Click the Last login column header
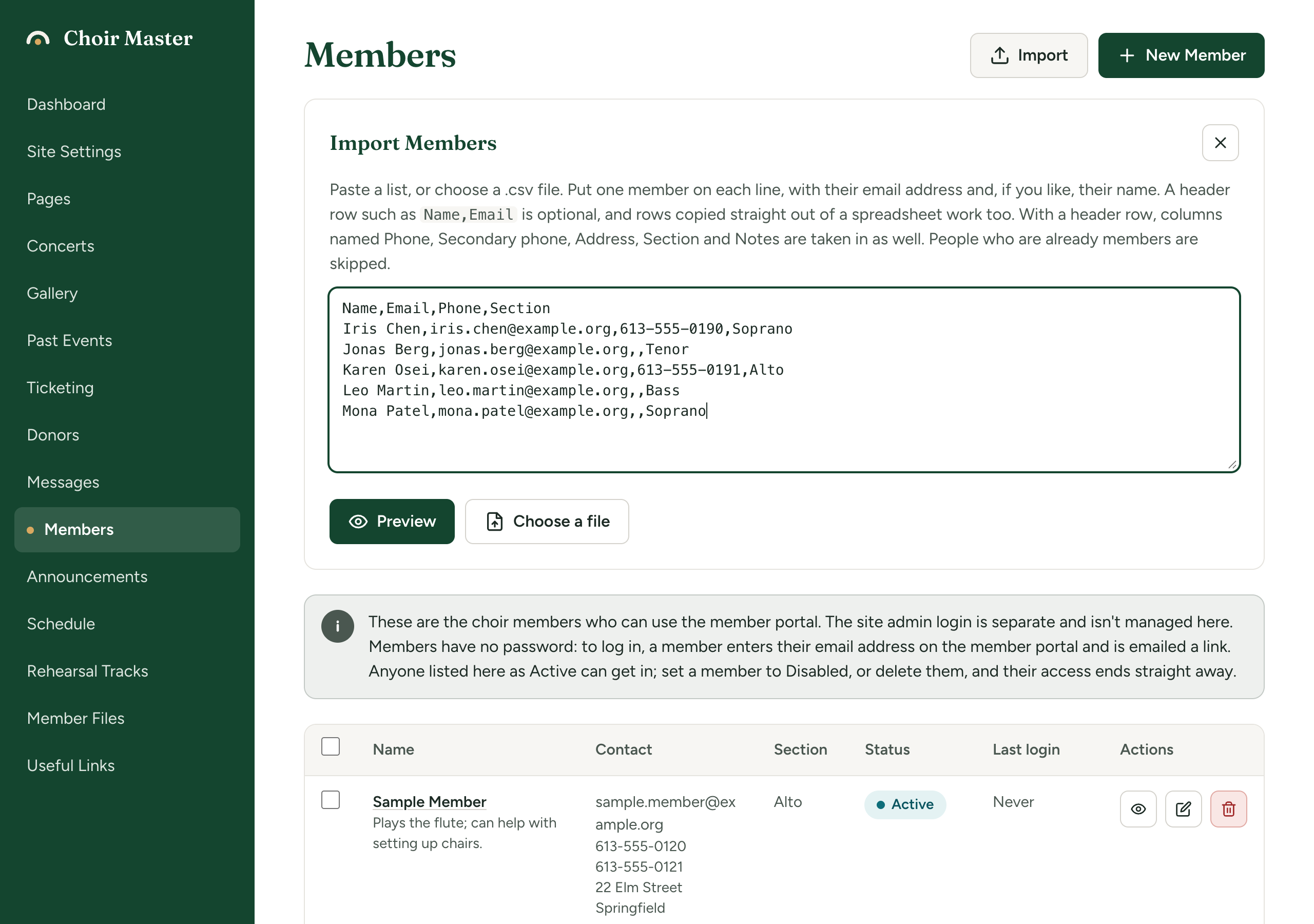This screenshot has width=1314, height=924. click(1026, 749)
